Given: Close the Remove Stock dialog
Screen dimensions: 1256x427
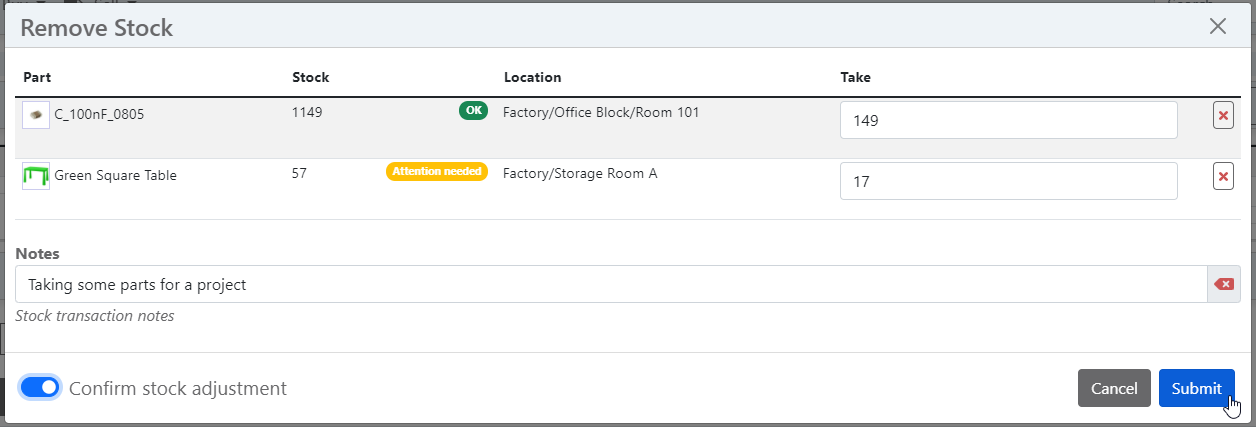Looking at the screenshot, I should click(1217, 27).
